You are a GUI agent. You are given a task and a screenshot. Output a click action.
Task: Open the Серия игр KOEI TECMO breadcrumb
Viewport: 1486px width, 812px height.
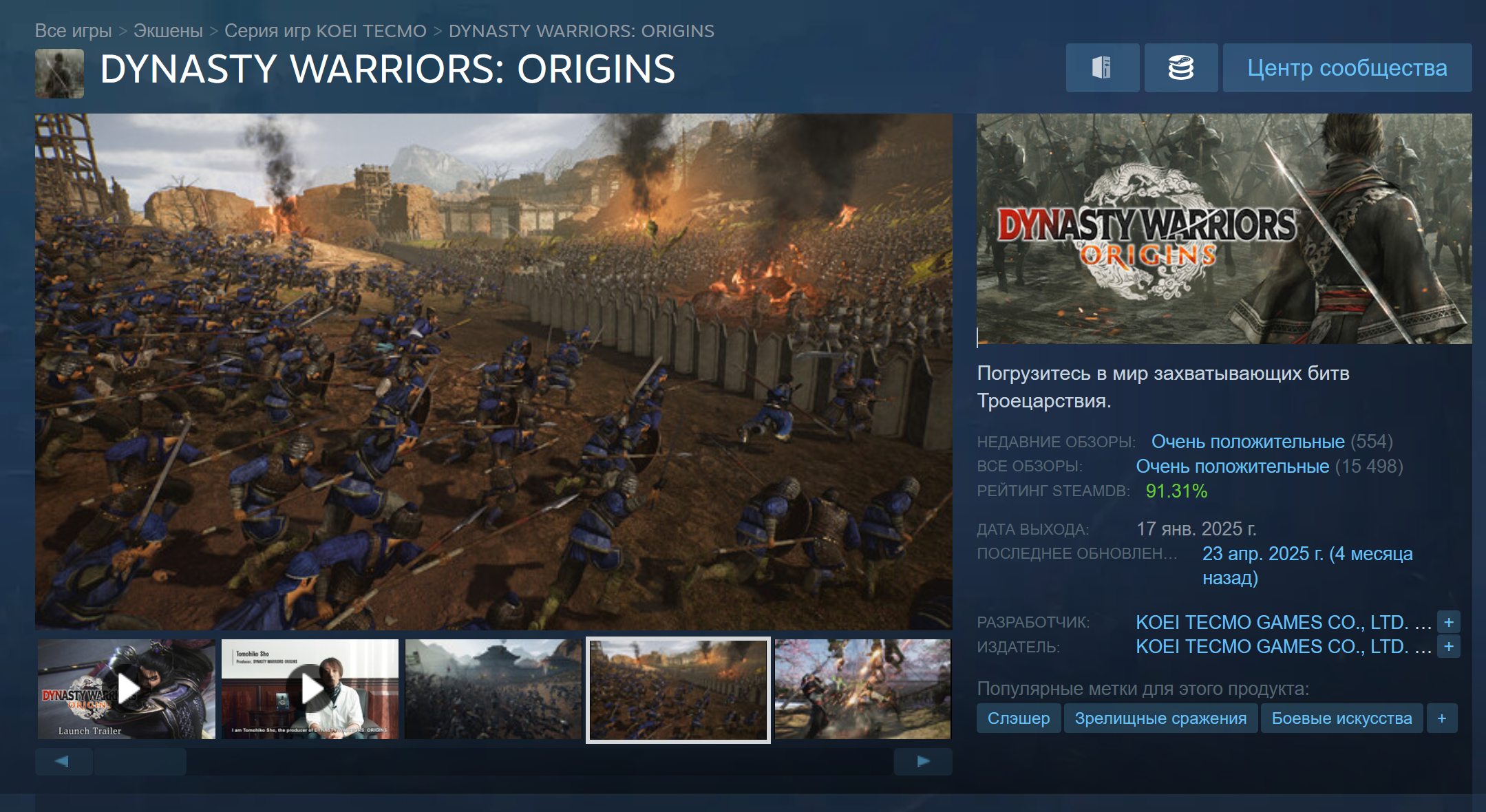325,31
